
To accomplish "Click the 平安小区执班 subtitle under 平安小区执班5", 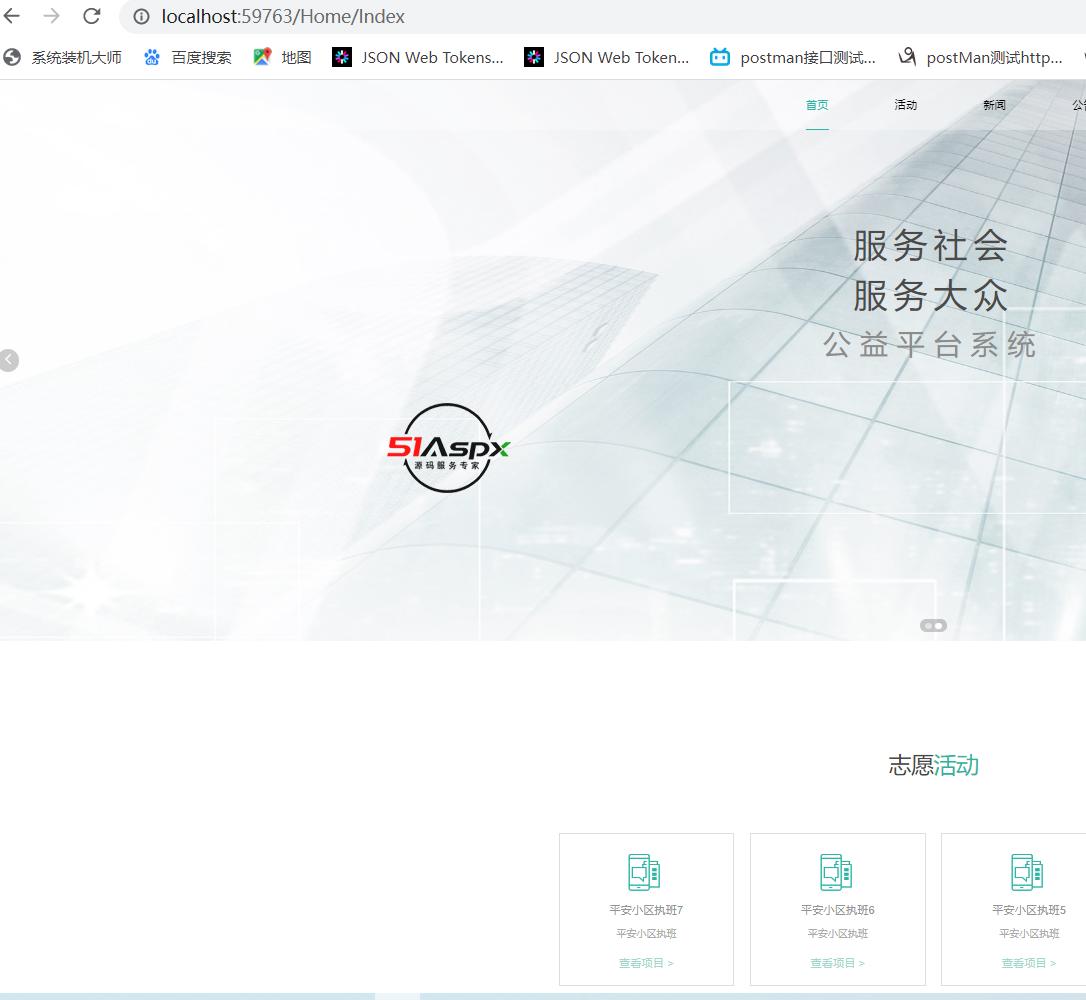I will (x=1029, y=934).
